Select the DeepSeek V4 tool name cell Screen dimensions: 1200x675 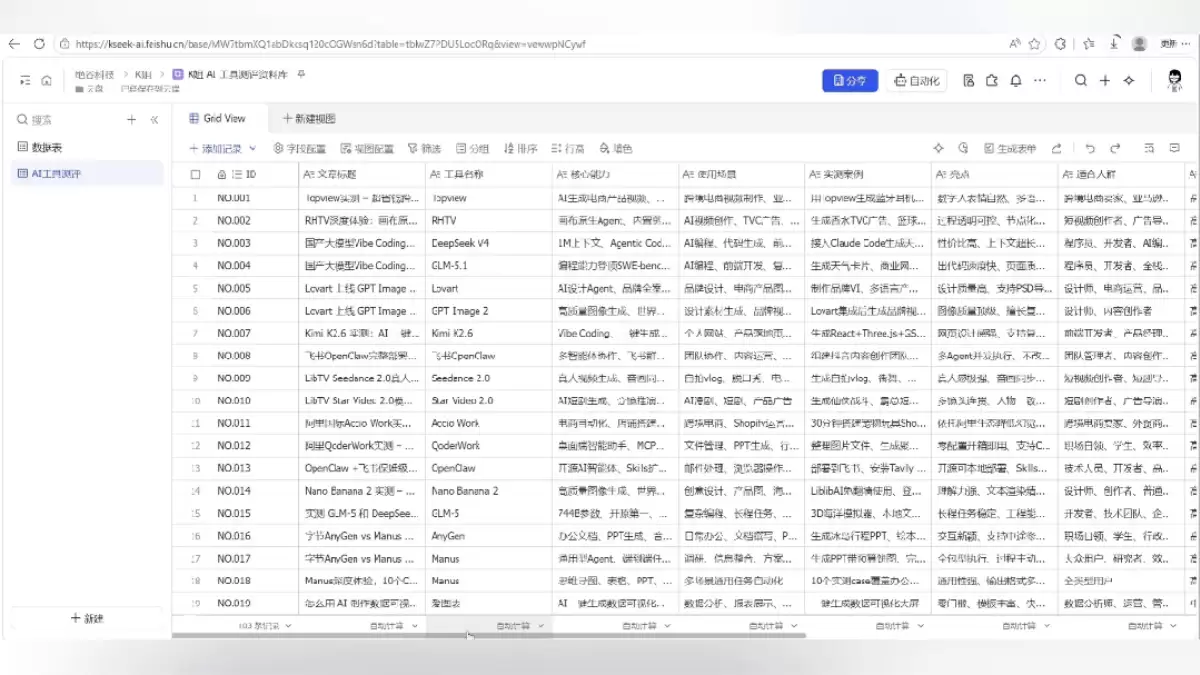point(488,243)
